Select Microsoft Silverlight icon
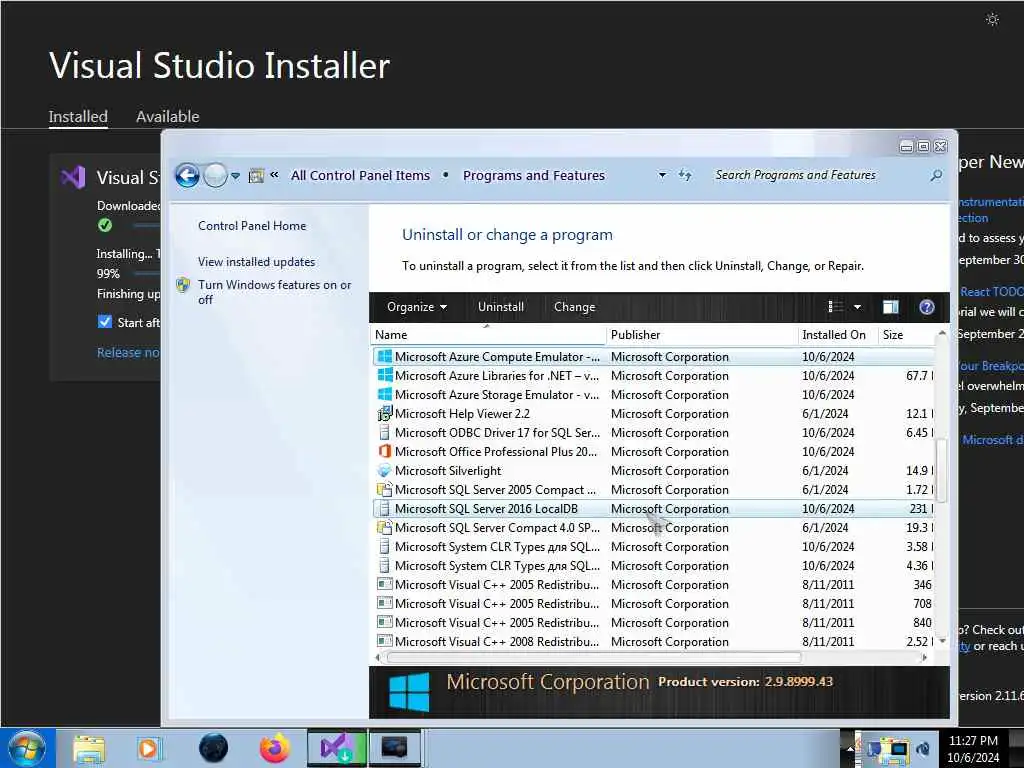 click(x=385, y=470)
